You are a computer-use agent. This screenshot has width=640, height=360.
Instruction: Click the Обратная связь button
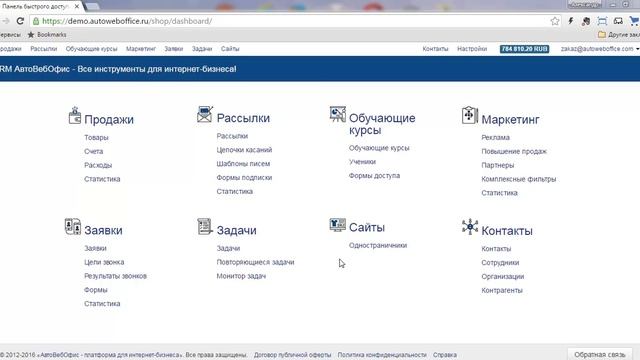pyautogui.click(x=600, y=354)
